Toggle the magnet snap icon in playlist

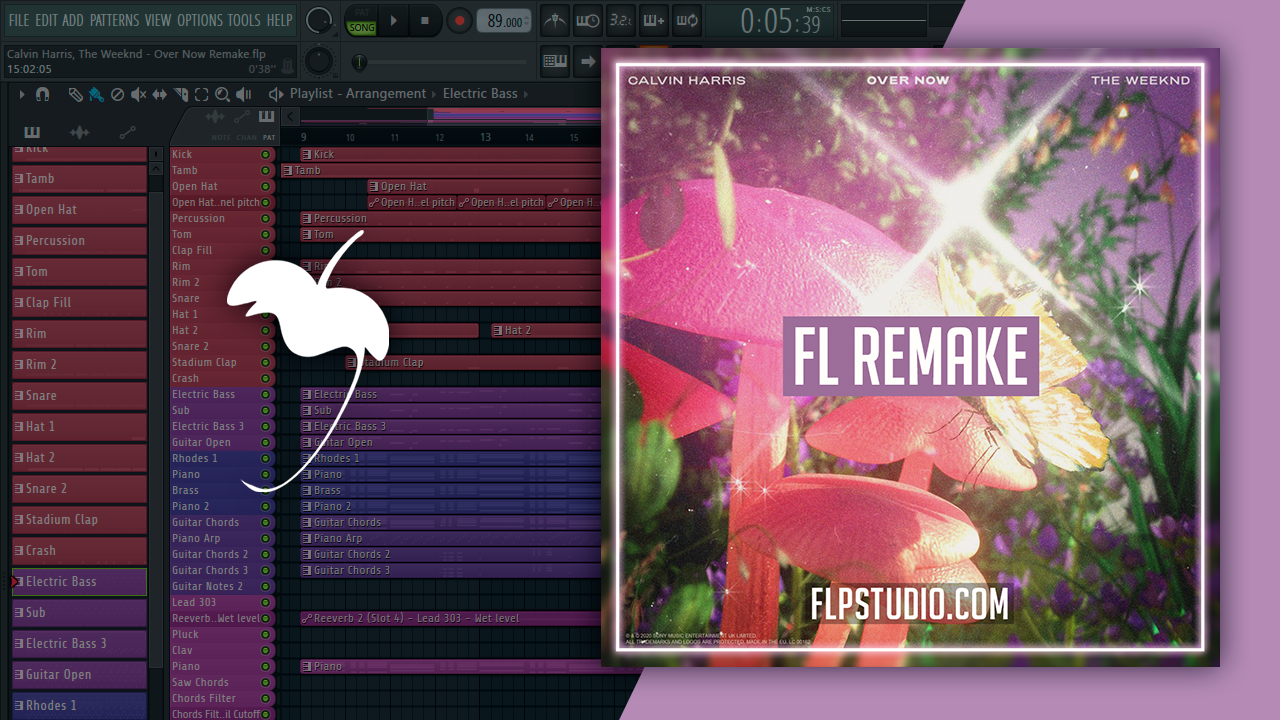coord(42,94)
